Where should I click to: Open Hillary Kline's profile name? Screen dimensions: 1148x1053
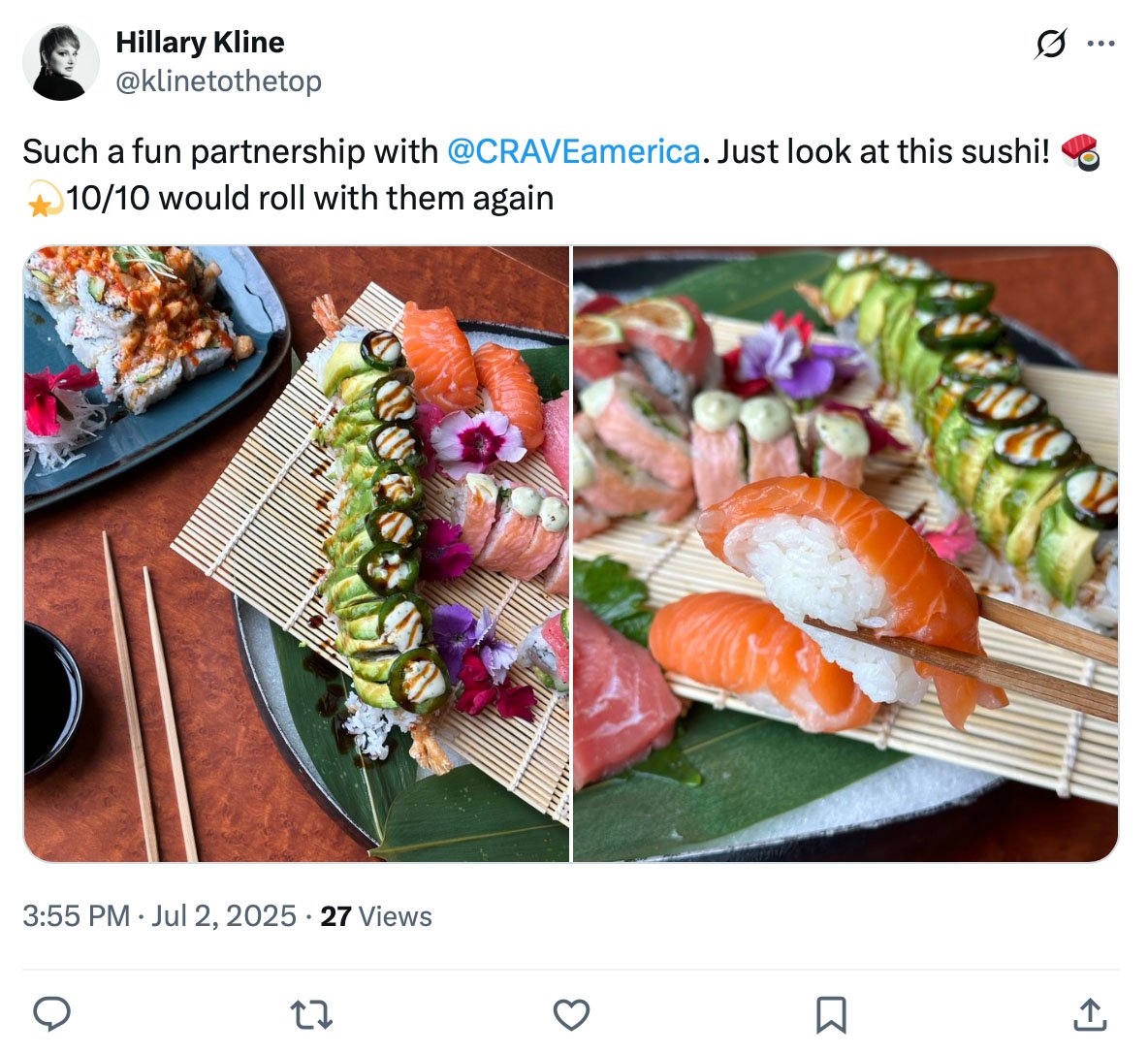tap(200, 42)
